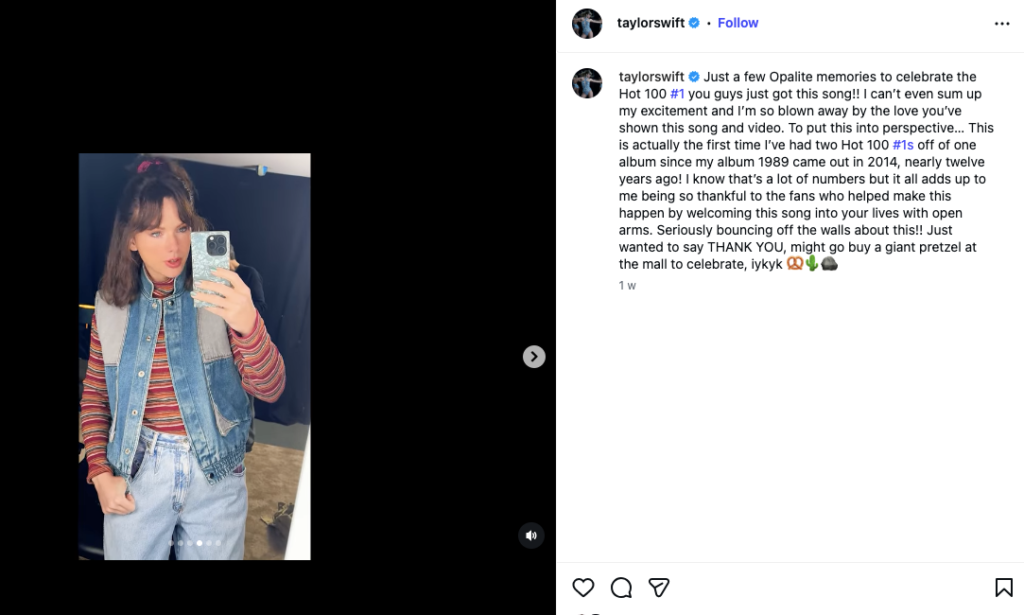The height and width of the screenshot is (615, 1024).
Task: Click the Follow button
Action: click(x=738, y=23)
